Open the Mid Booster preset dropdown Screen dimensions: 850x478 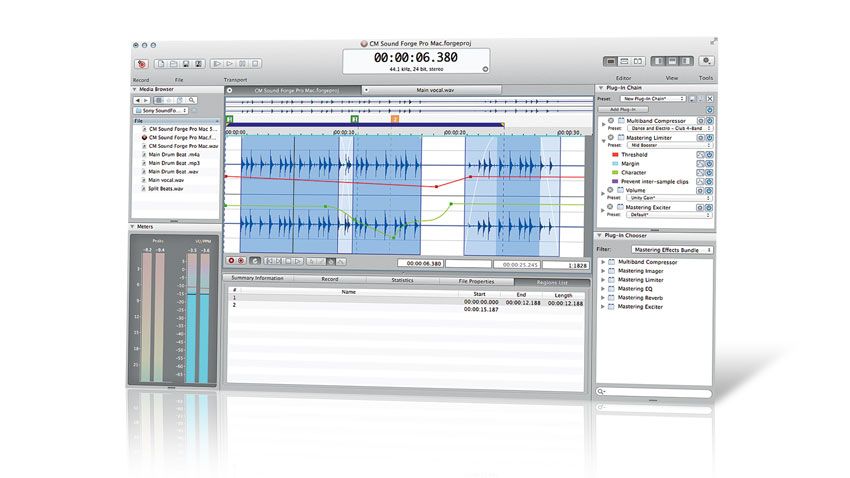[669, 145]
